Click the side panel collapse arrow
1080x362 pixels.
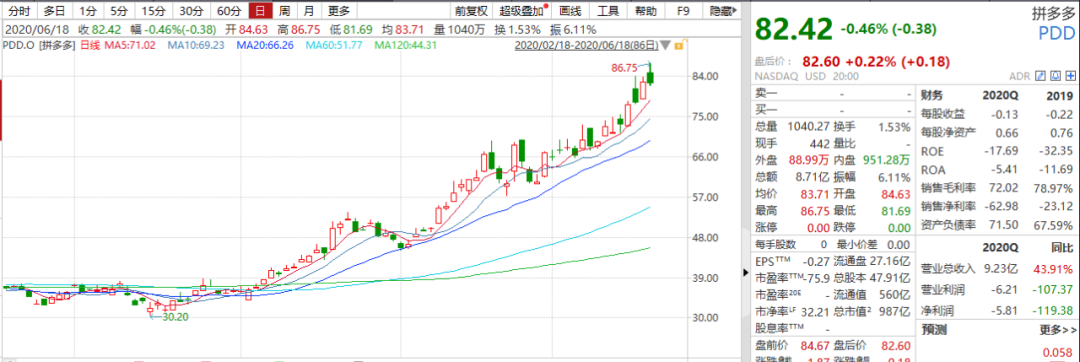746,273
